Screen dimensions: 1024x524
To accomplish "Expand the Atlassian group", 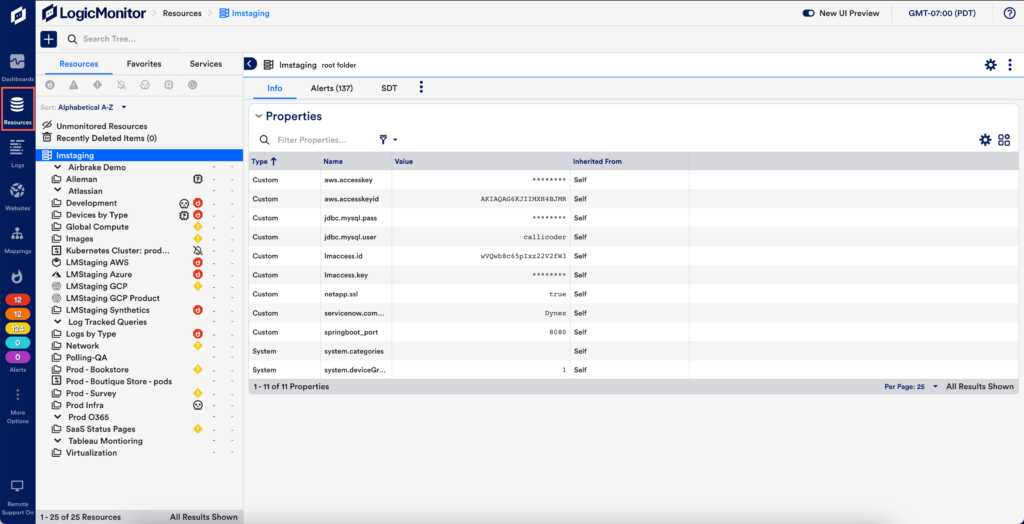I will 57,191.
